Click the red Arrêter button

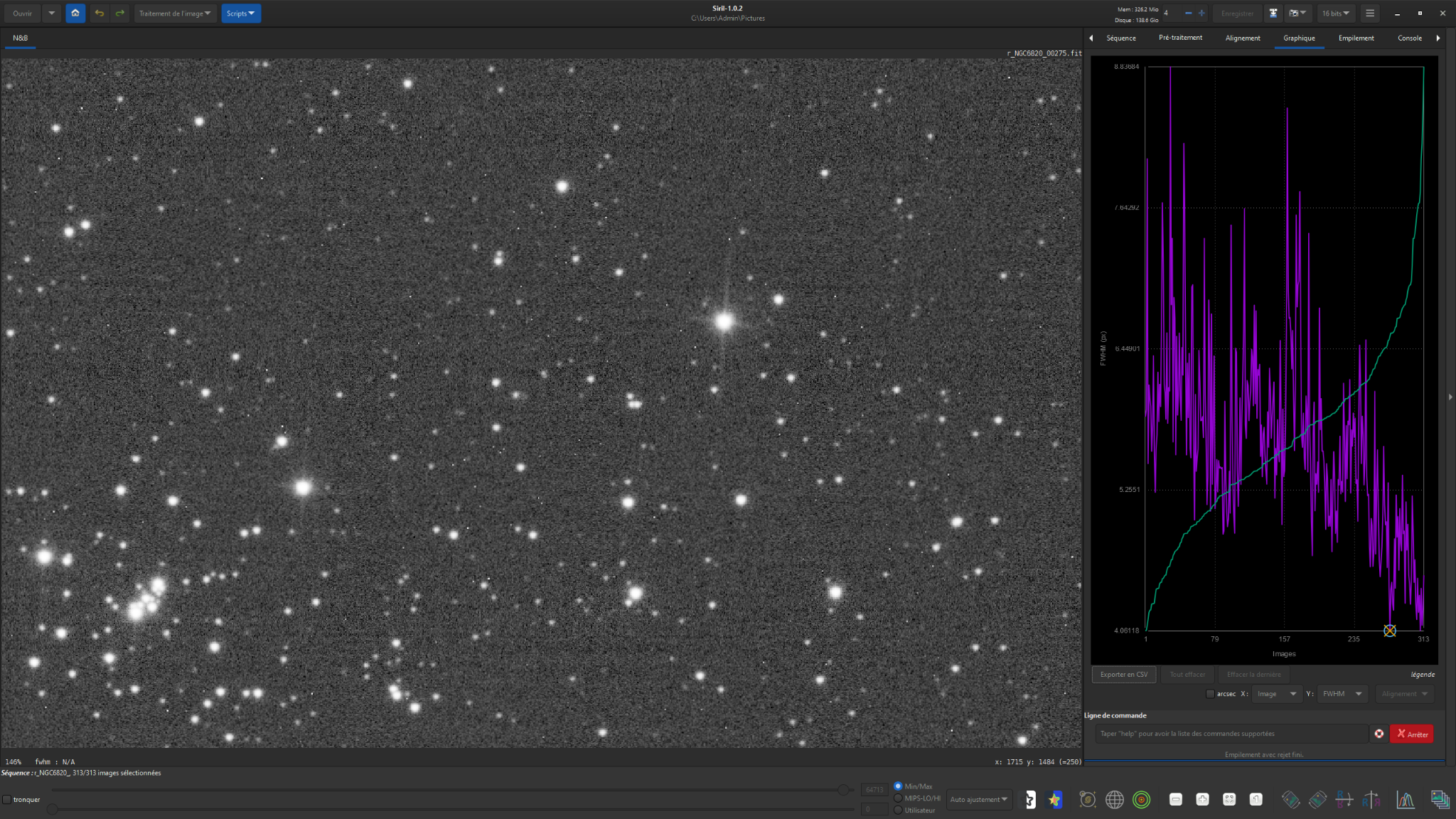tap(1412, 734)
